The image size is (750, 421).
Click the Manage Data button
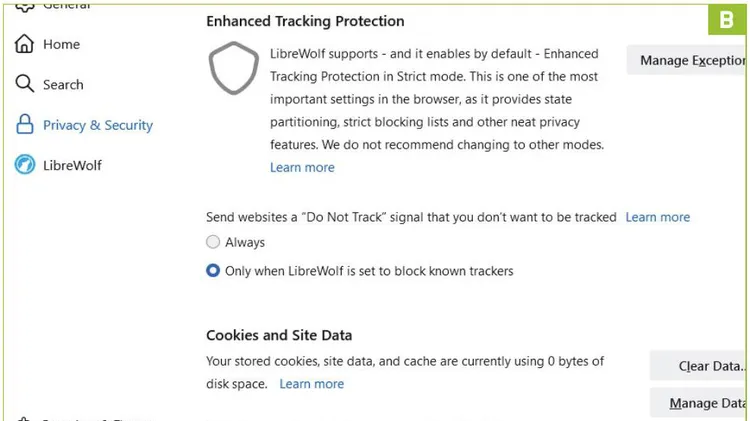(697, 403)
